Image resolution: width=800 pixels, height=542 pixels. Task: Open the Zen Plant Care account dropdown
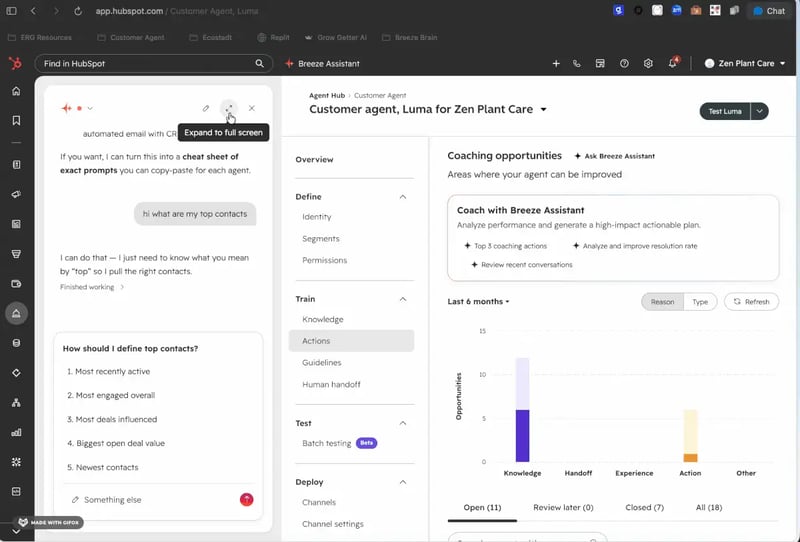(744, 63)
